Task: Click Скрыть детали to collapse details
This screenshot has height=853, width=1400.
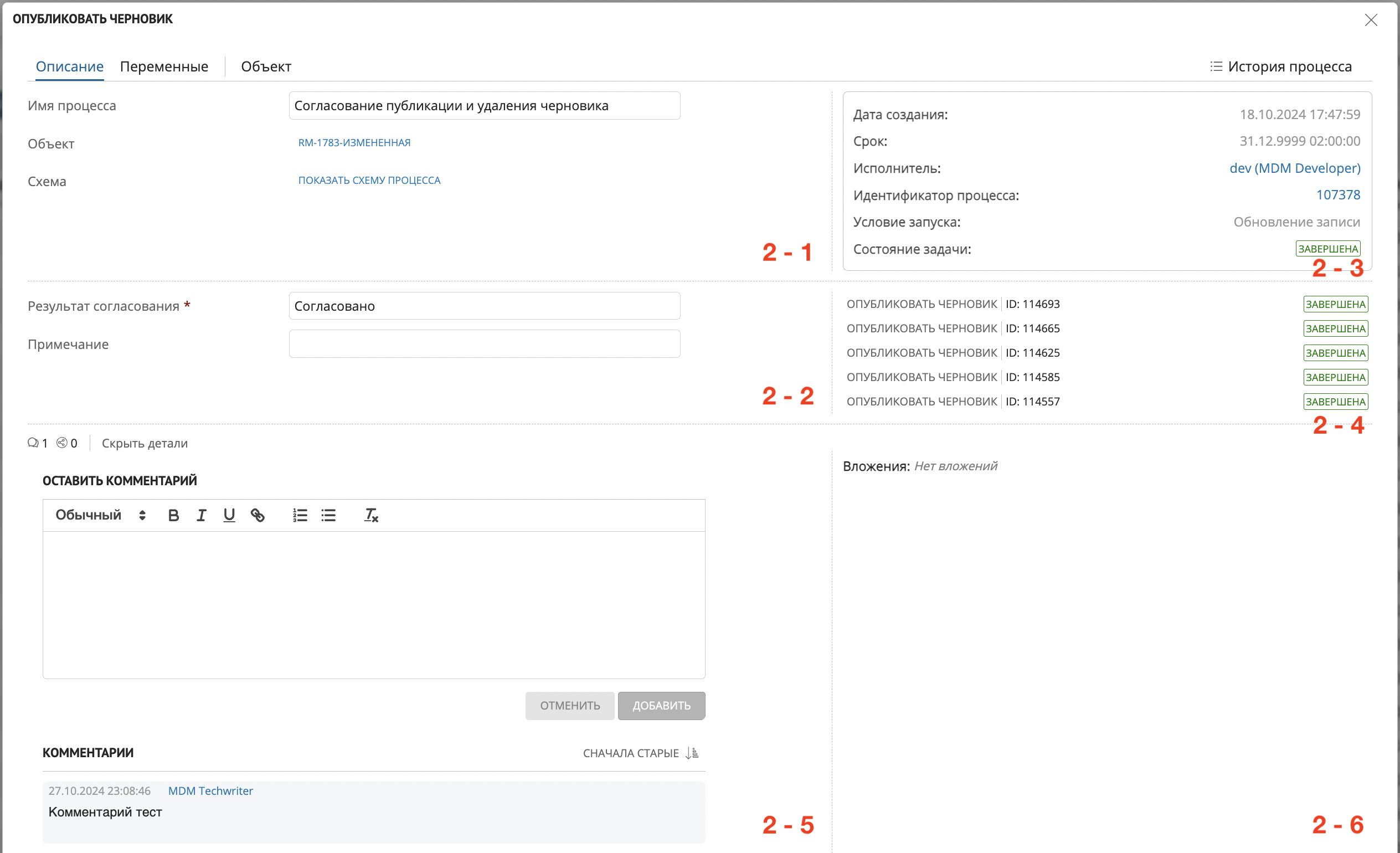Action: click(145, 443)
